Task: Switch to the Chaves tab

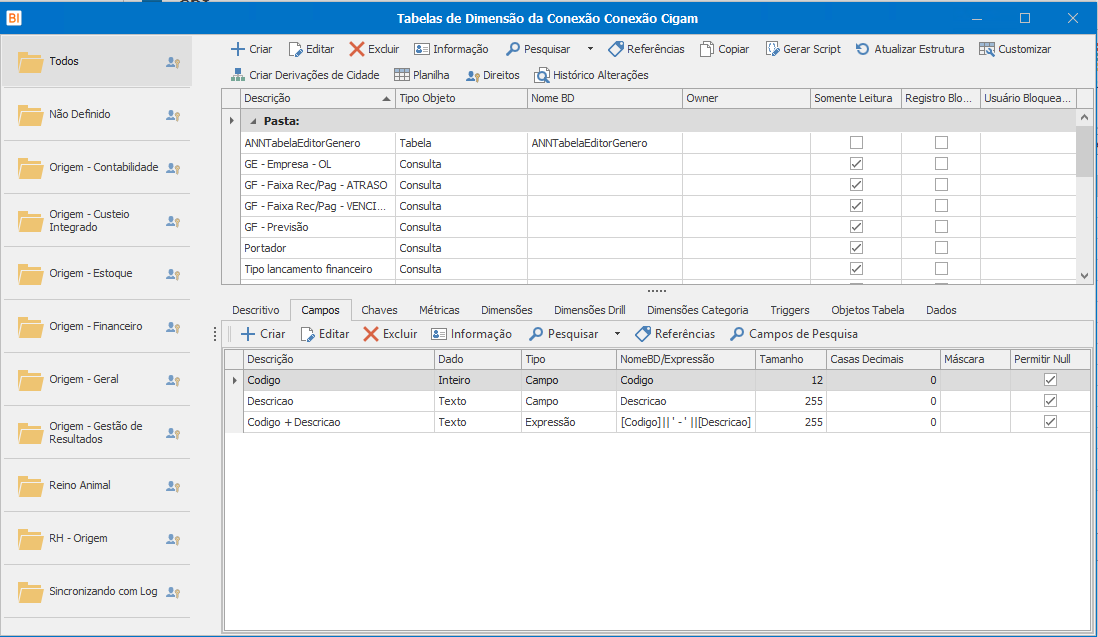Action: pos(380,310)
